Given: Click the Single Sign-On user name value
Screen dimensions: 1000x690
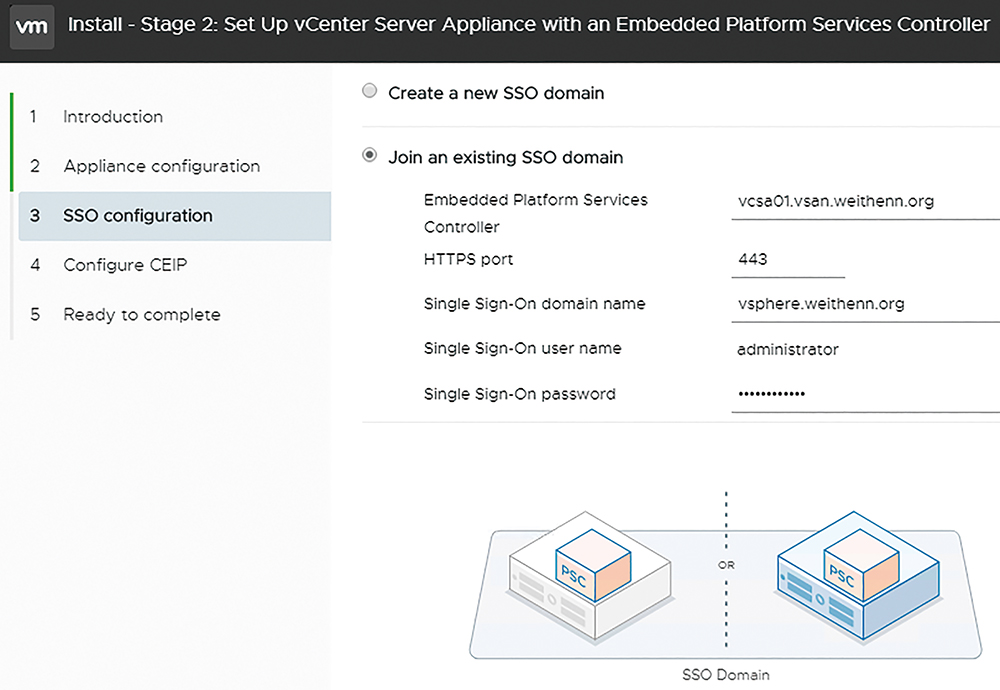Looking at the screenshot, I should pyautogui.click(x=788, y=349).
